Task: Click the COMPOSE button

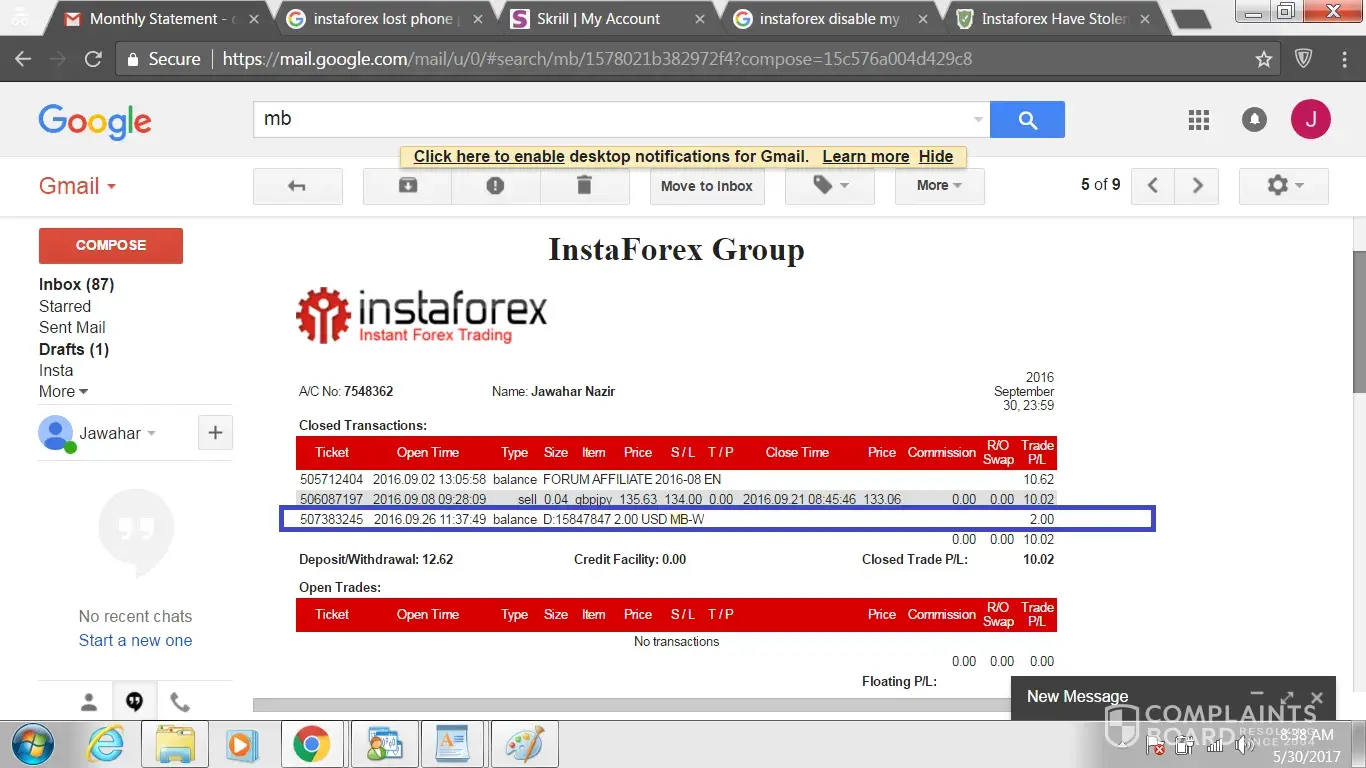Action: tap(110, 245)
